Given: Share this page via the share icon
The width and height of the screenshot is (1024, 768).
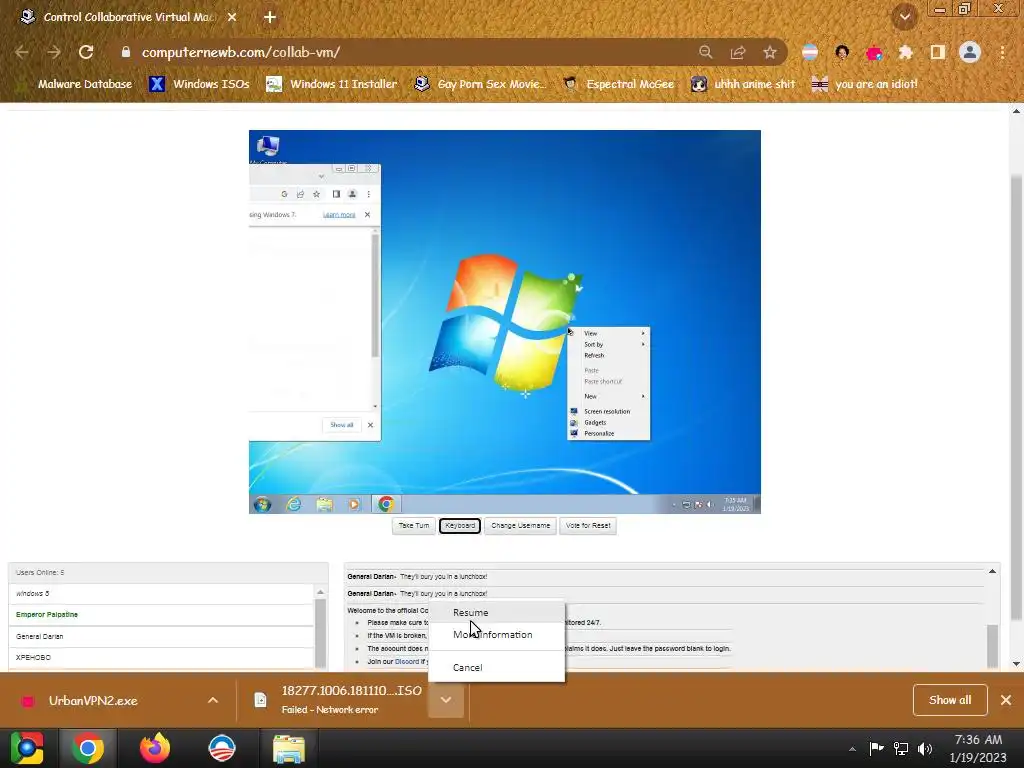Looking at the screenshot, I should (738, 52).
